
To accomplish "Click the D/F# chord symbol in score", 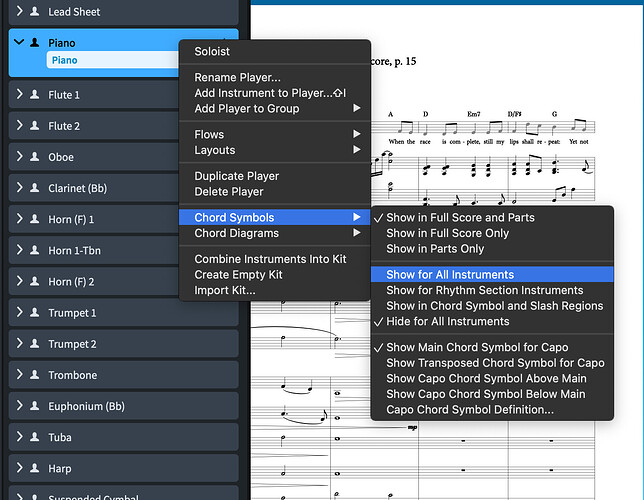I will (x=514, y=114).
